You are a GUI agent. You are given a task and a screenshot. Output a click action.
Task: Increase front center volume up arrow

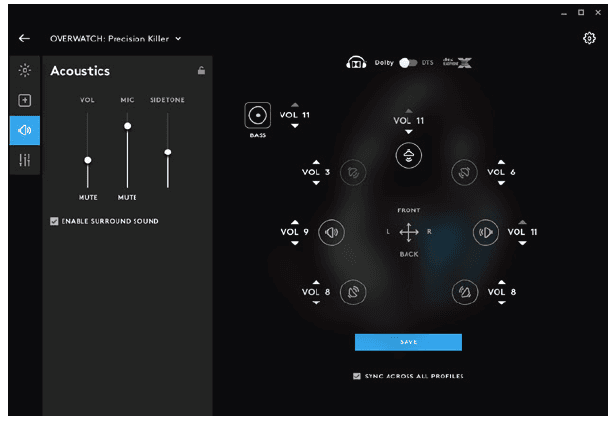[x=409, y=111]
